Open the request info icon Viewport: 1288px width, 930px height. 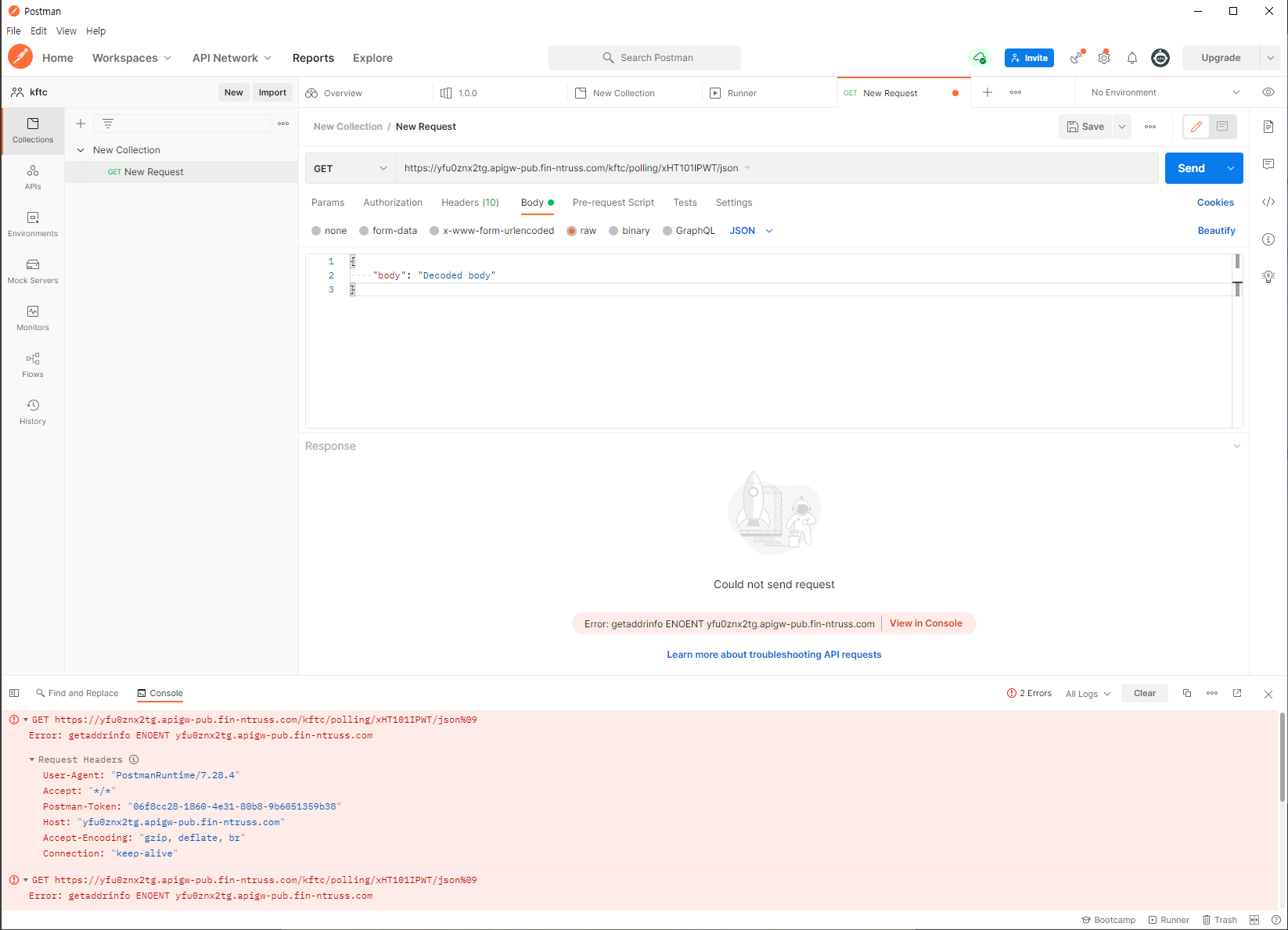1268,239
